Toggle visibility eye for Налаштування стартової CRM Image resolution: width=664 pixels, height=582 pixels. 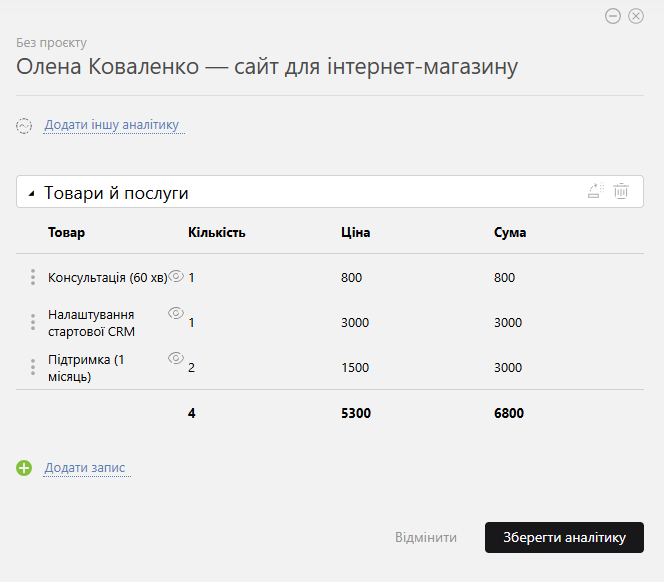coord(176,313)
